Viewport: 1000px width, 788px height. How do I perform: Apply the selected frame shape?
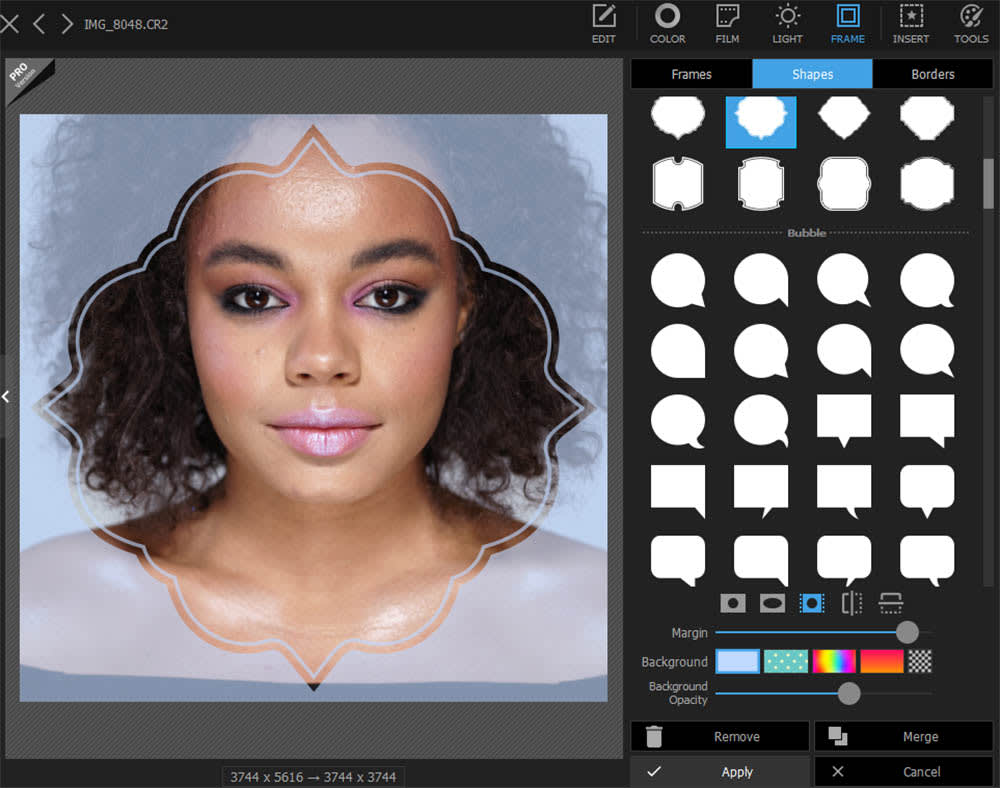coord(737,771)
